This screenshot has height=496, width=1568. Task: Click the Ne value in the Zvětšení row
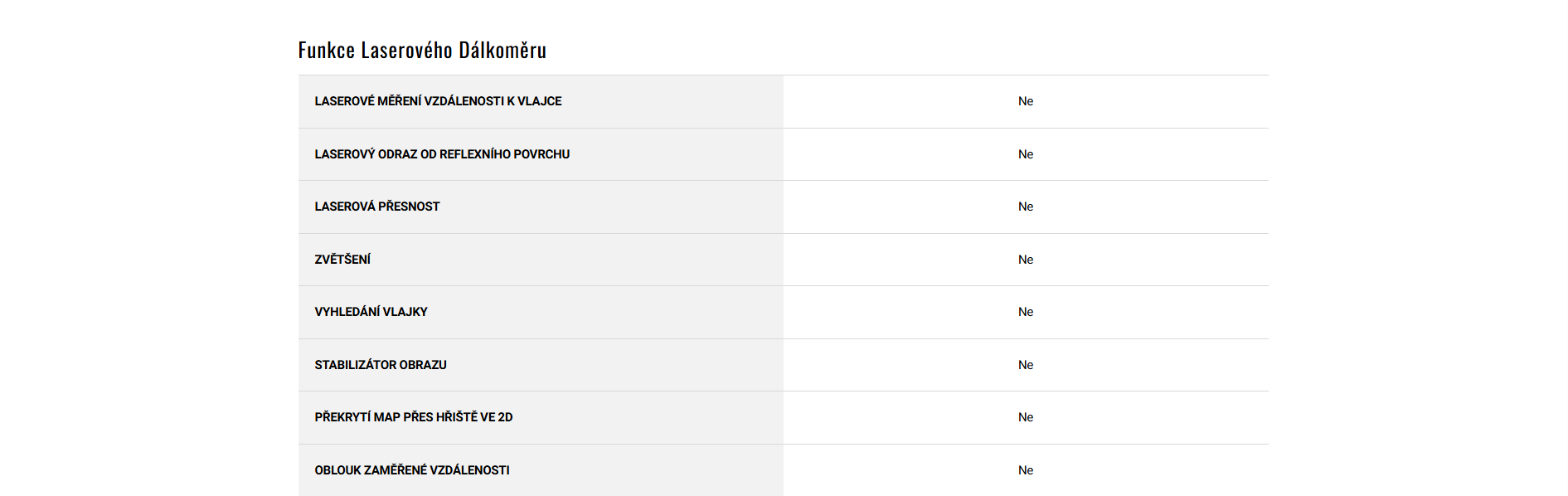(x=1026, y=260)
